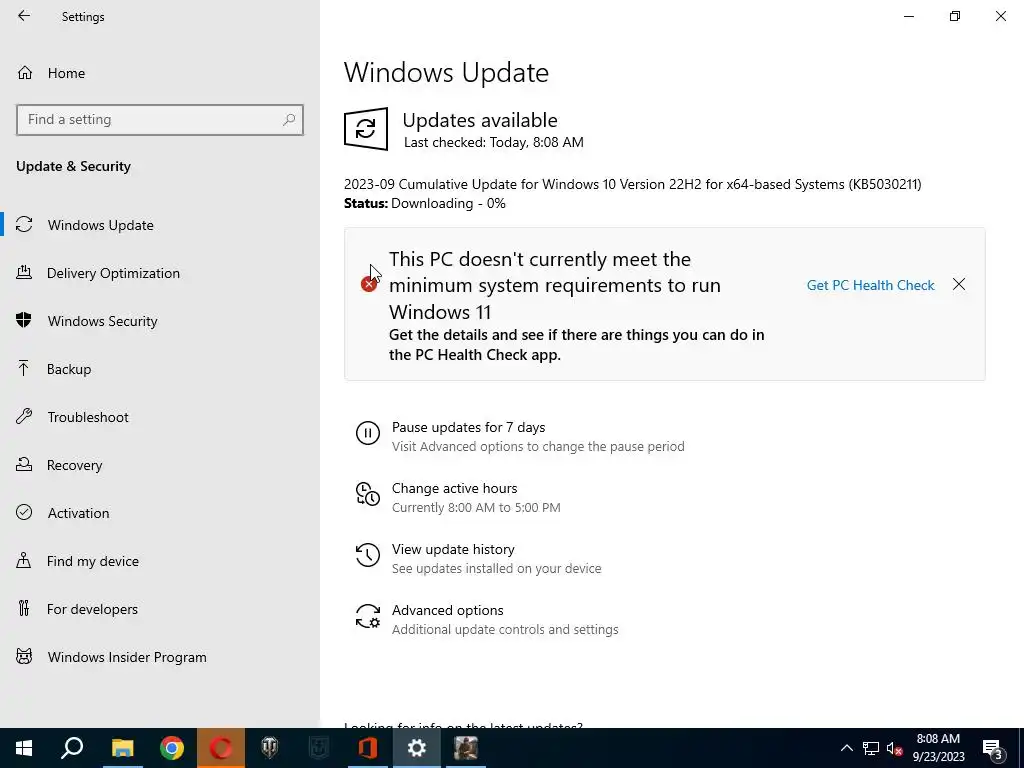The height and width of the screenshot is (768, 1024).
Task: Dismiss the Windows 11 requirements banner
Action: click(x=959, y=284)
